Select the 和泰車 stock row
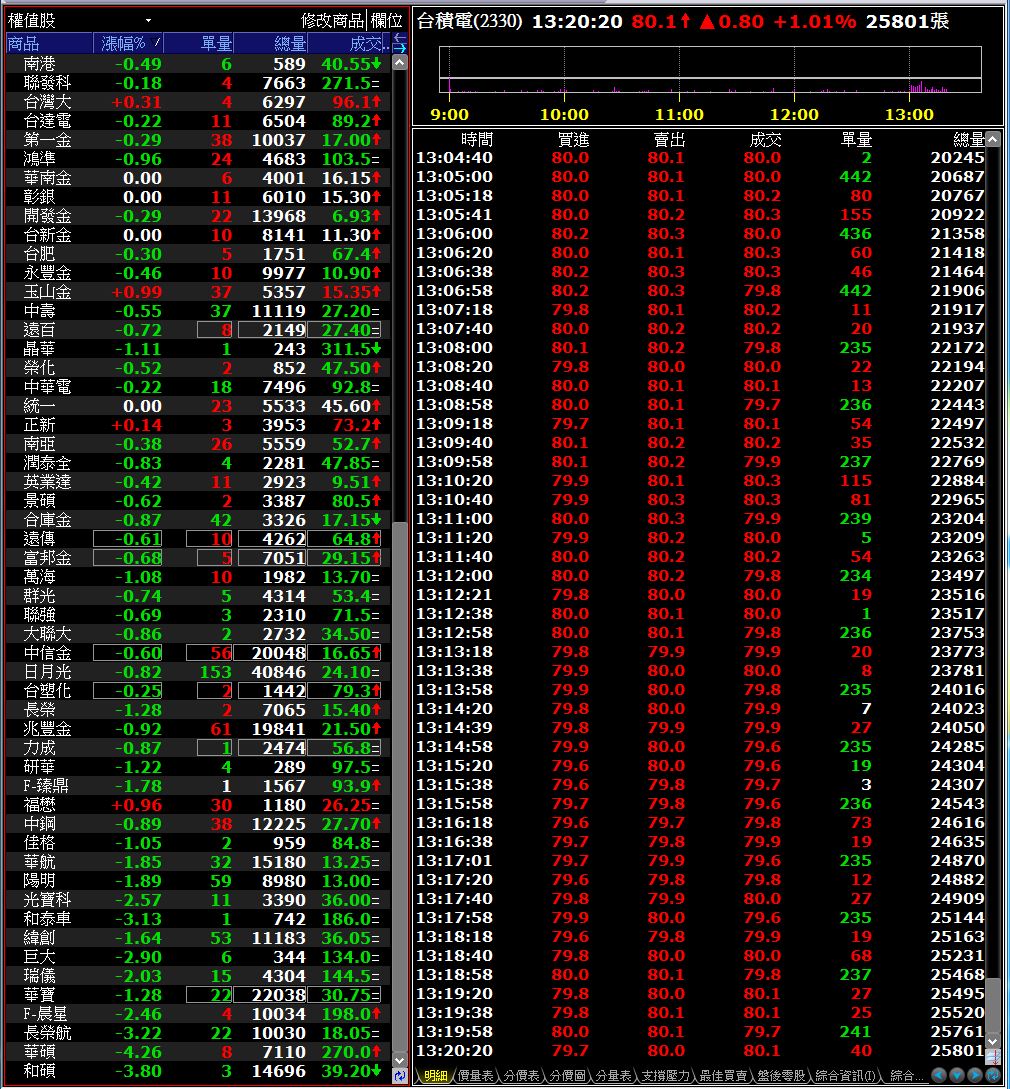Viewport: 1010px width, 1089px height. pyautogui.click(x=198, y=919)
